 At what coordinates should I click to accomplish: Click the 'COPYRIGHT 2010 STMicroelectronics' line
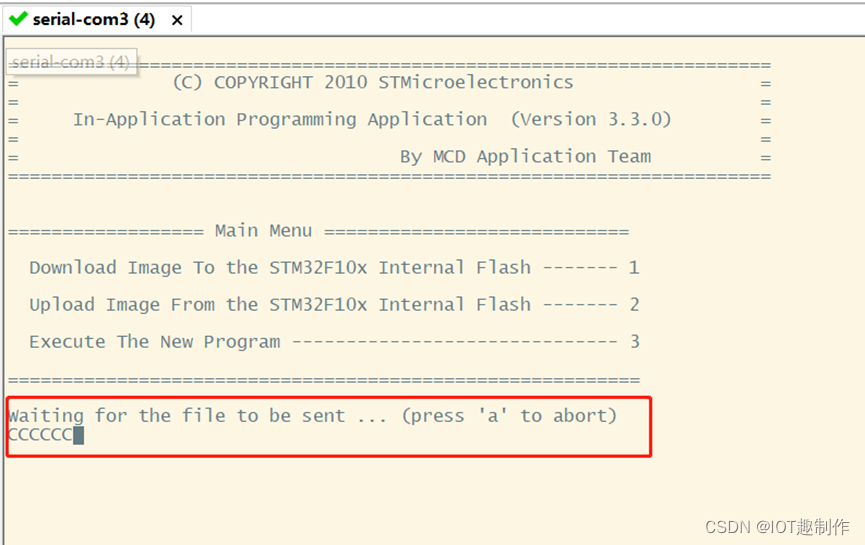pos(373,83)
